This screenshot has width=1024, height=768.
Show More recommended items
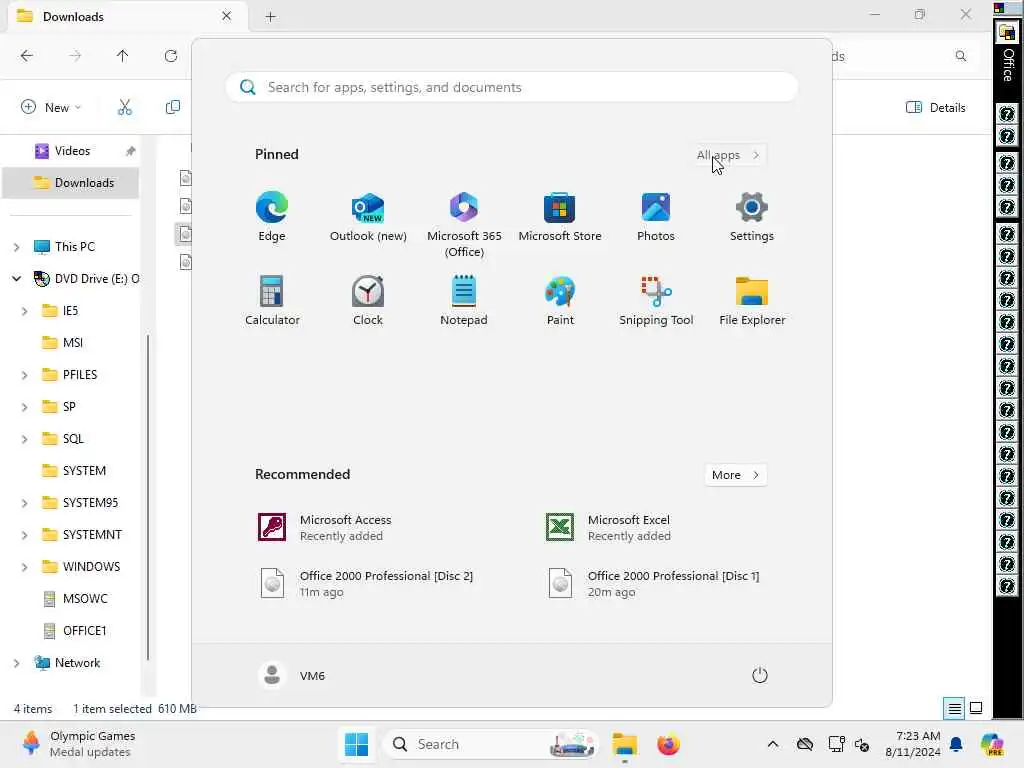pyautogui.click(x=735, y=475)
